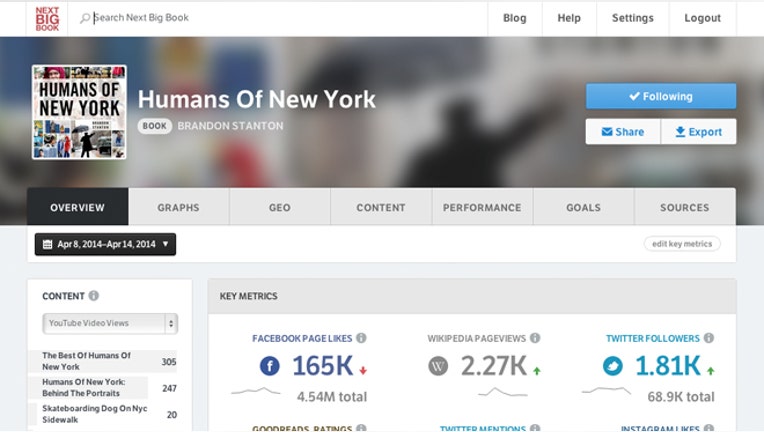Click the search magnifier icon
764x432 pixels.
85,18
